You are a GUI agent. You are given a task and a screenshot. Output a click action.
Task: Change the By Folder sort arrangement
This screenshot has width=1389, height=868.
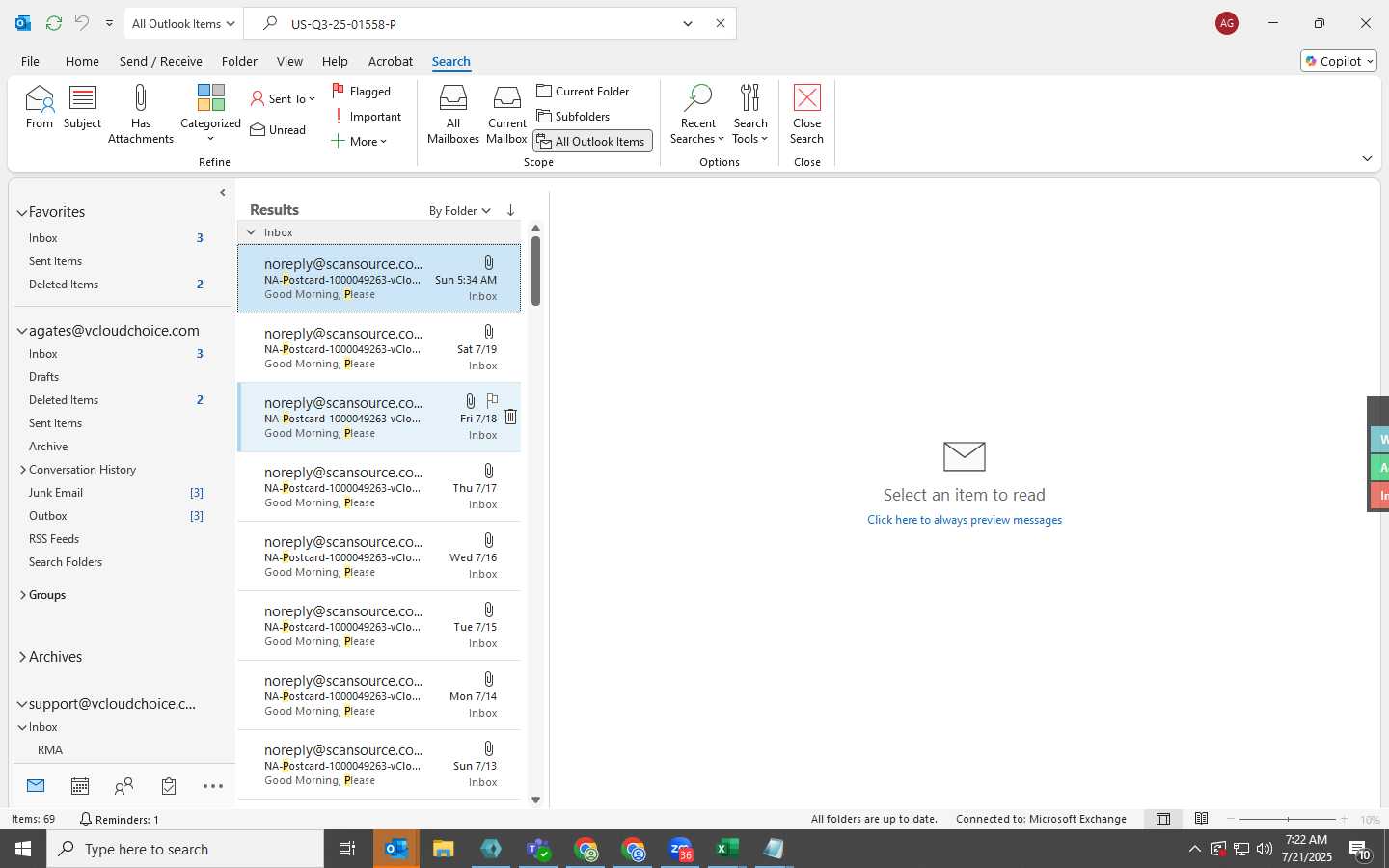(x=459, y=210)
